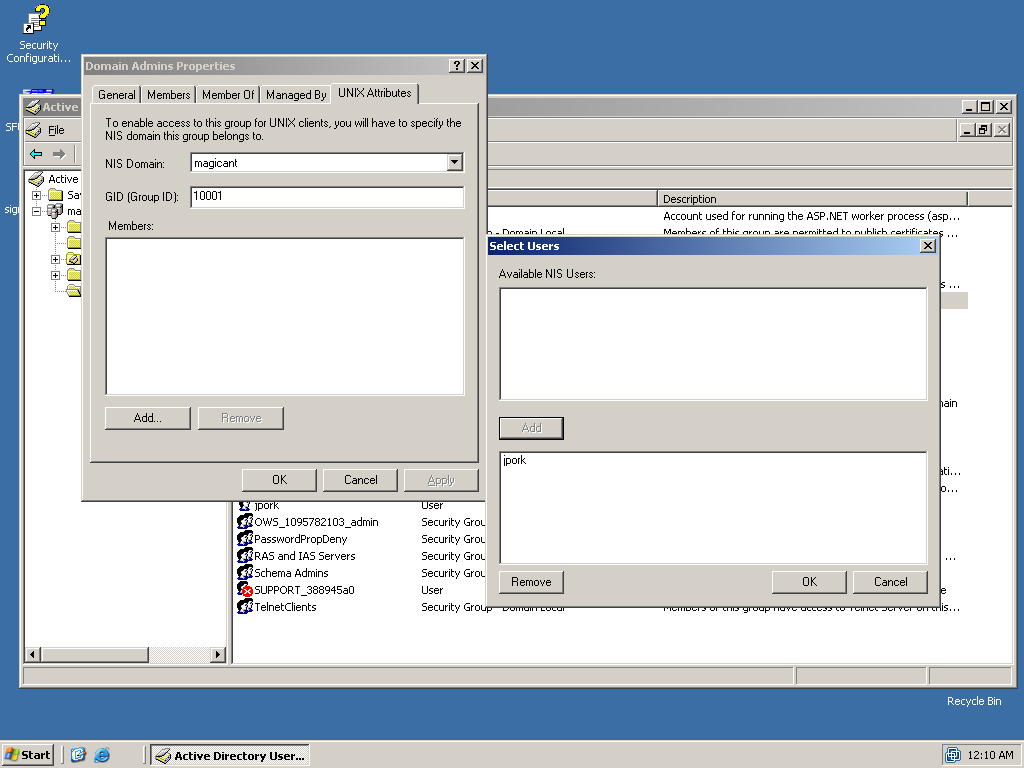Confirm Select Users dialog with OK
This screenshot has height=768, width=1024.
click(809, 582)
